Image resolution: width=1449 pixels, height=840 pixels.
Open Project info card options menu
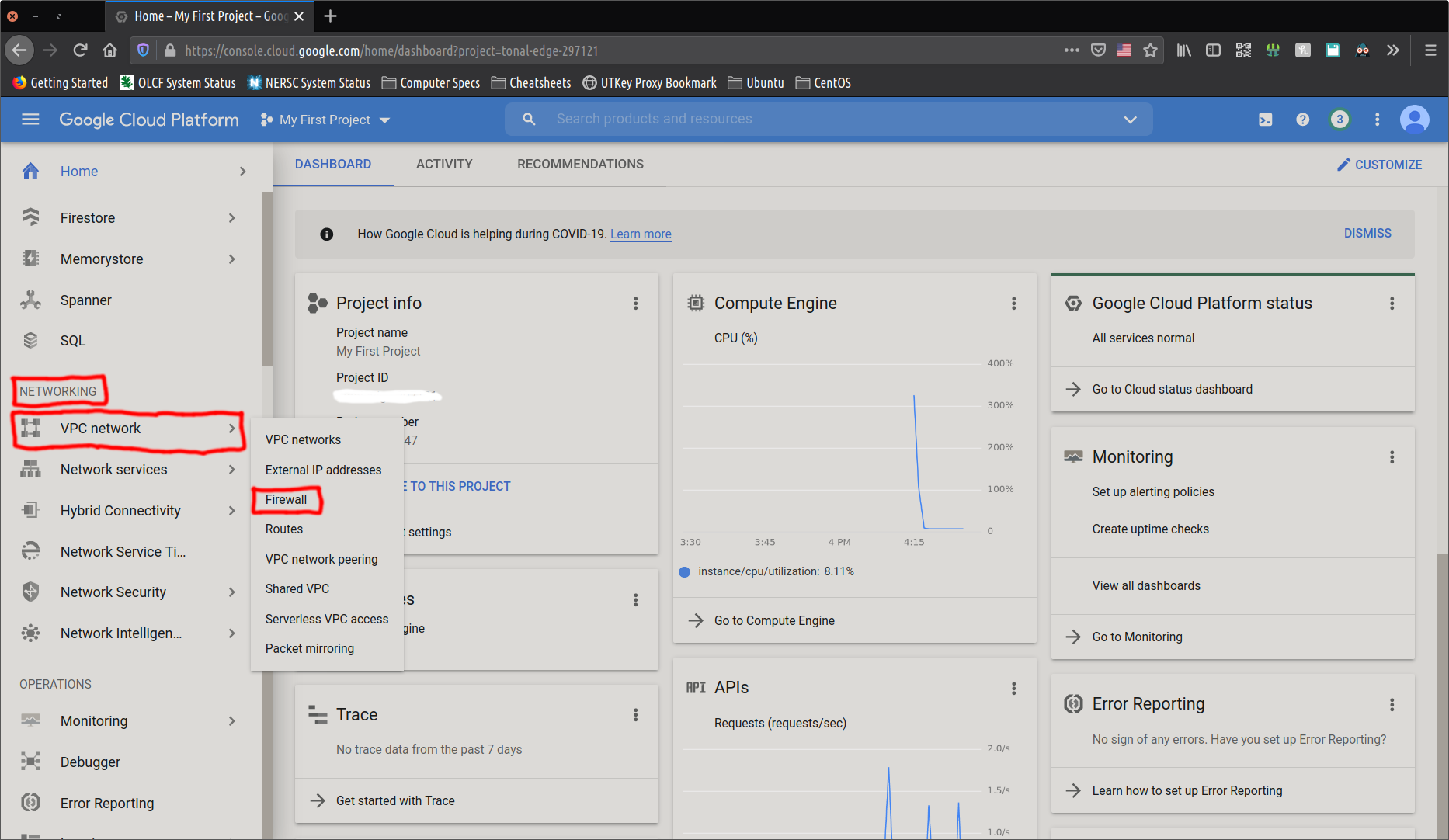[x=635, y=304]
